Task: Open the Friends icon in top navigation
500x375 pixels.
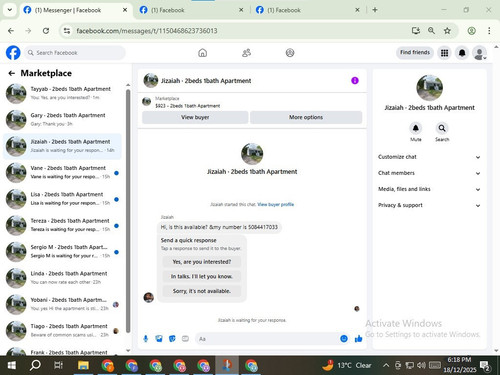Action: click(x=246, y=53)
